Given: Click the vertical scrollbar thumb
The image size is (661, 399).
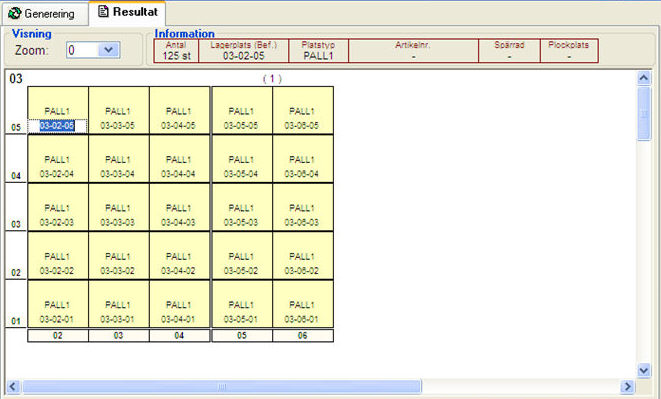Looking at the screenshot, I should (644, 113).
